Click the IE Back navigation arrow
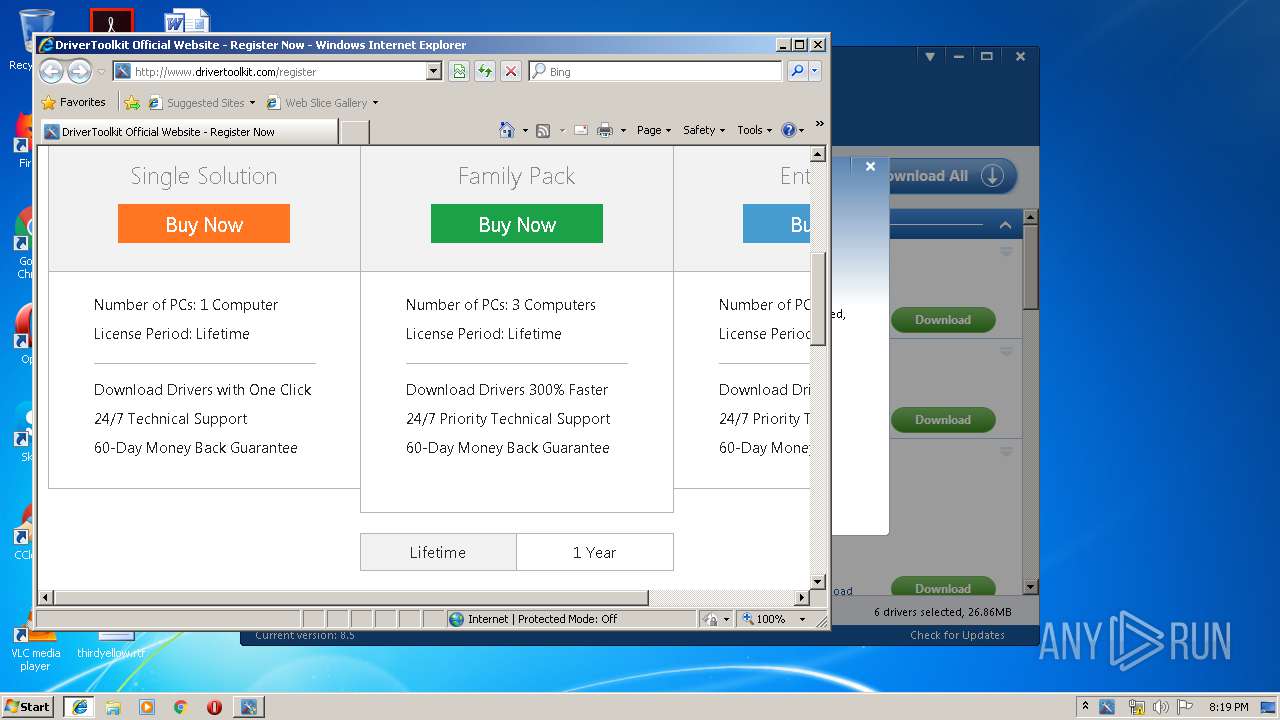This screenshot has width=1280, height=720. (51, 71)
